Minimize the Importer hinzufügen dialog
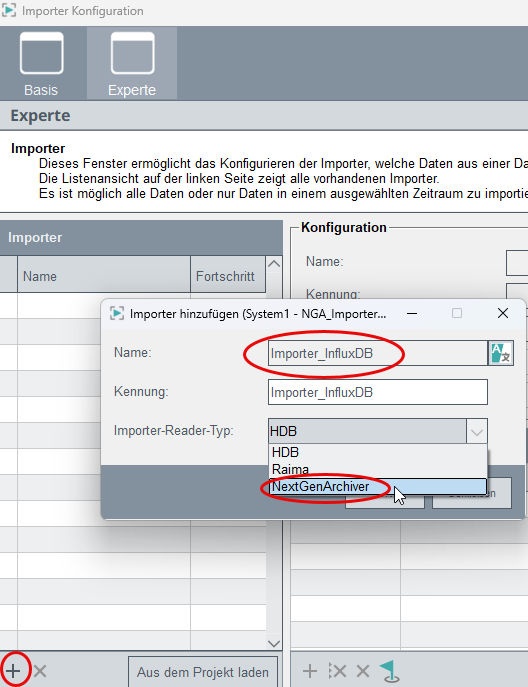The height and width of the screenshot is (687, 528). 412,313
